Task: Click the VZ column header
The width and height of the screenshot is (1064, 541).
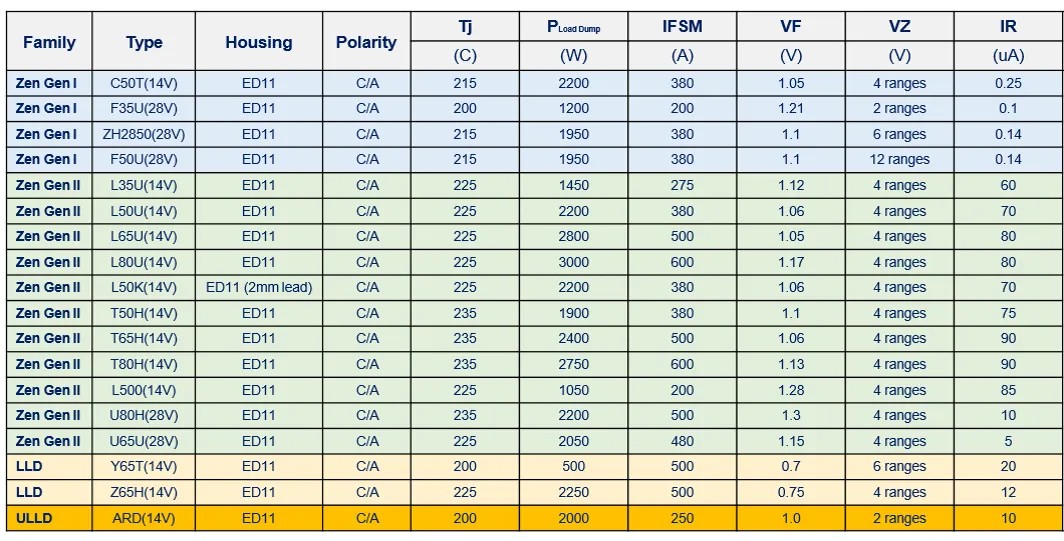Action: click(899, 27)
